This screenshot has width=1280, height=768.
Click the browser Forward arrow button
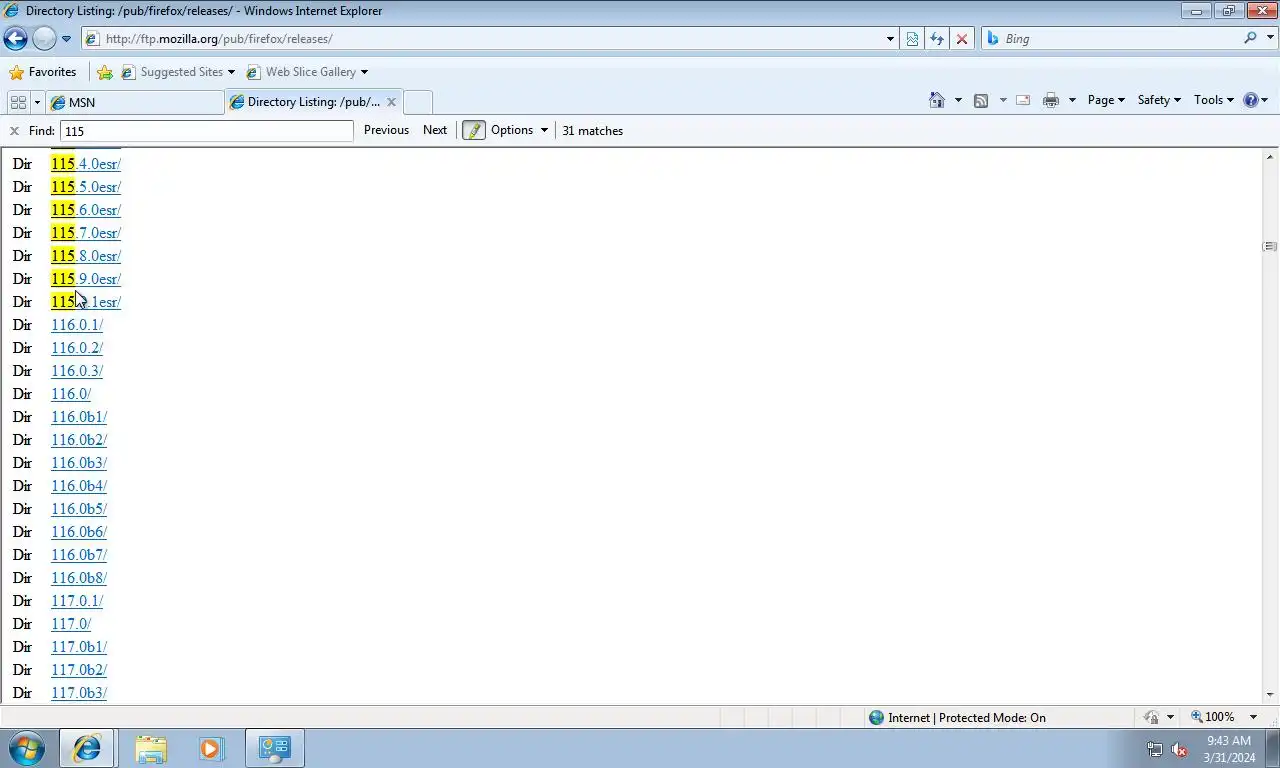coord(44,39)
